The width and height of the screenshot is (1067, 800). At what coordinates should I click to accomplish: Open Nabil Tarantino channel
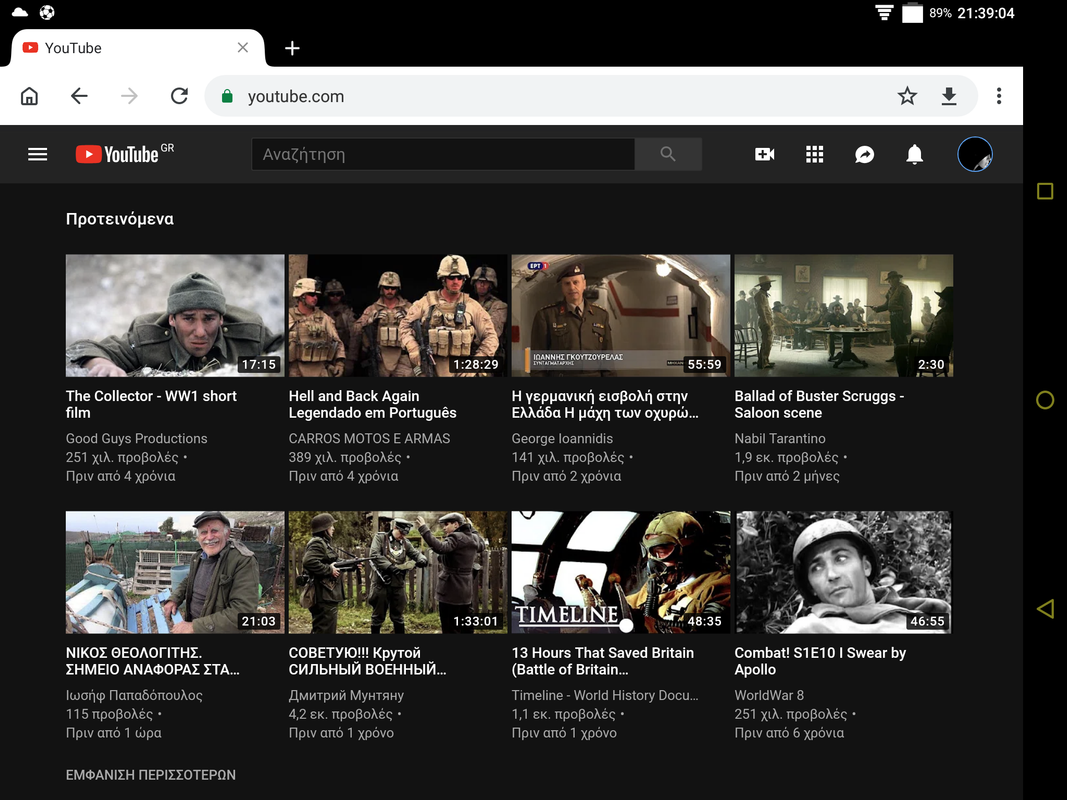pos(780,439)
